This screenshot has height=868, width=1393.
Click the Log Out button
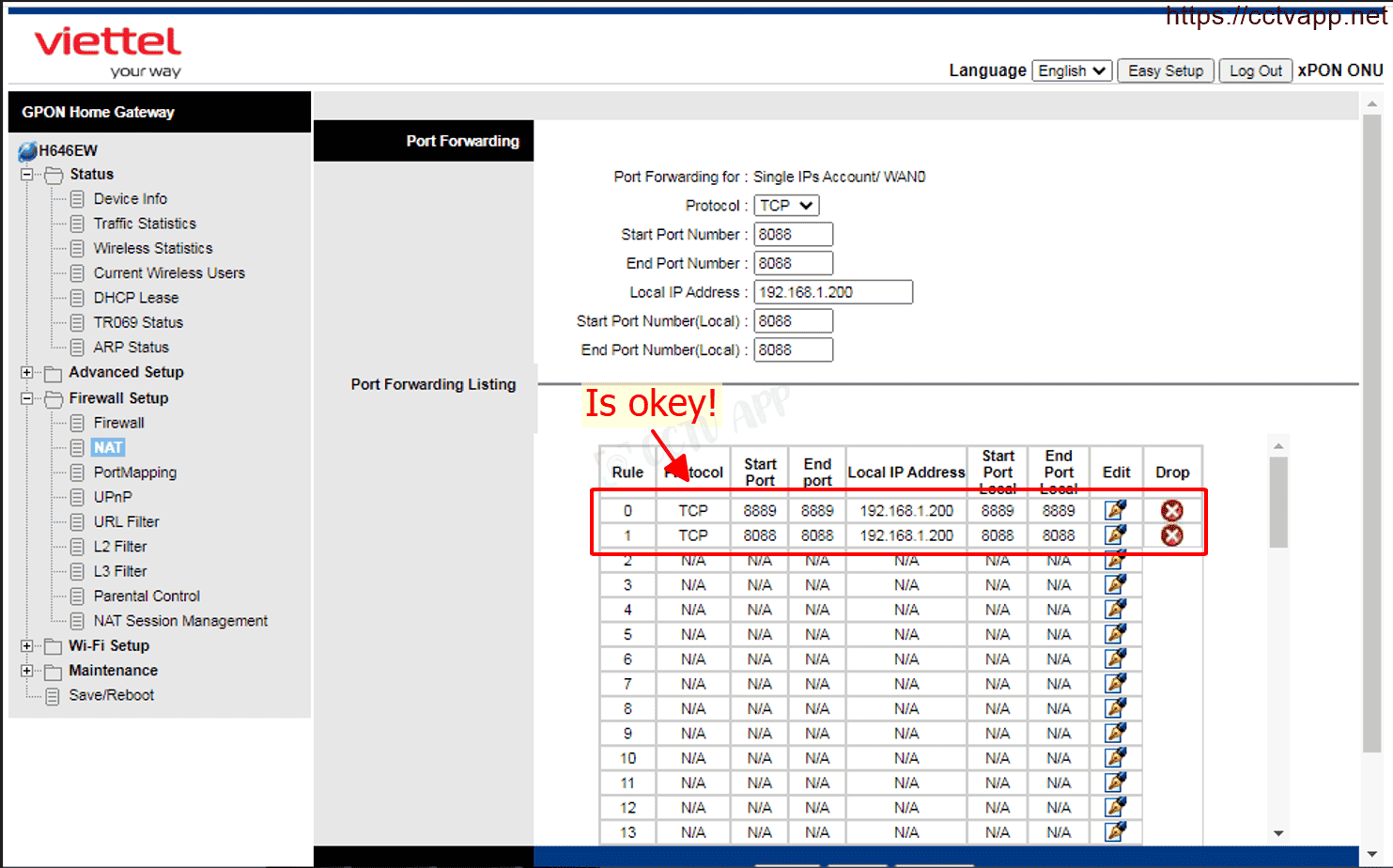(x=1255, y=71)
